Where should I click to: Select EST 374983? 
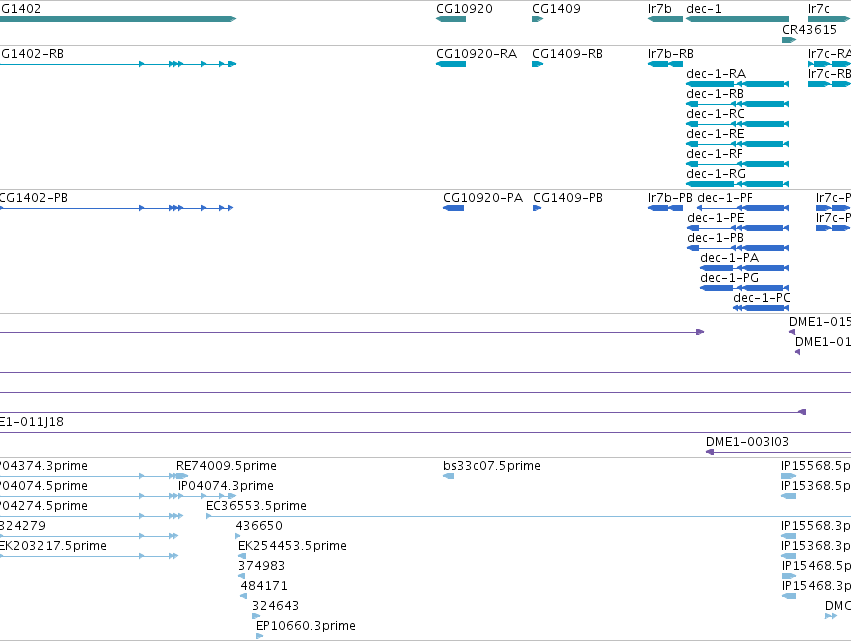click(242, 576)
